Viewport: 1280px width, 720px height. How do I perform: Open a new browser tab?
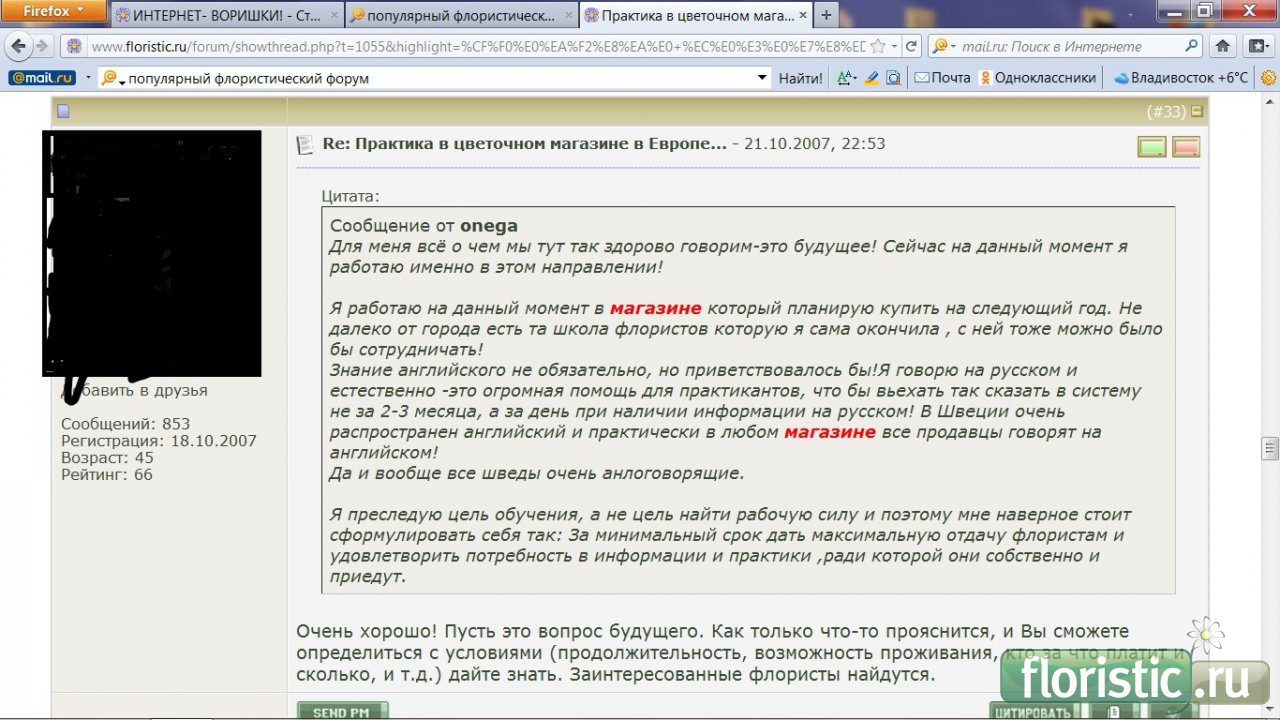pos(826,16)
